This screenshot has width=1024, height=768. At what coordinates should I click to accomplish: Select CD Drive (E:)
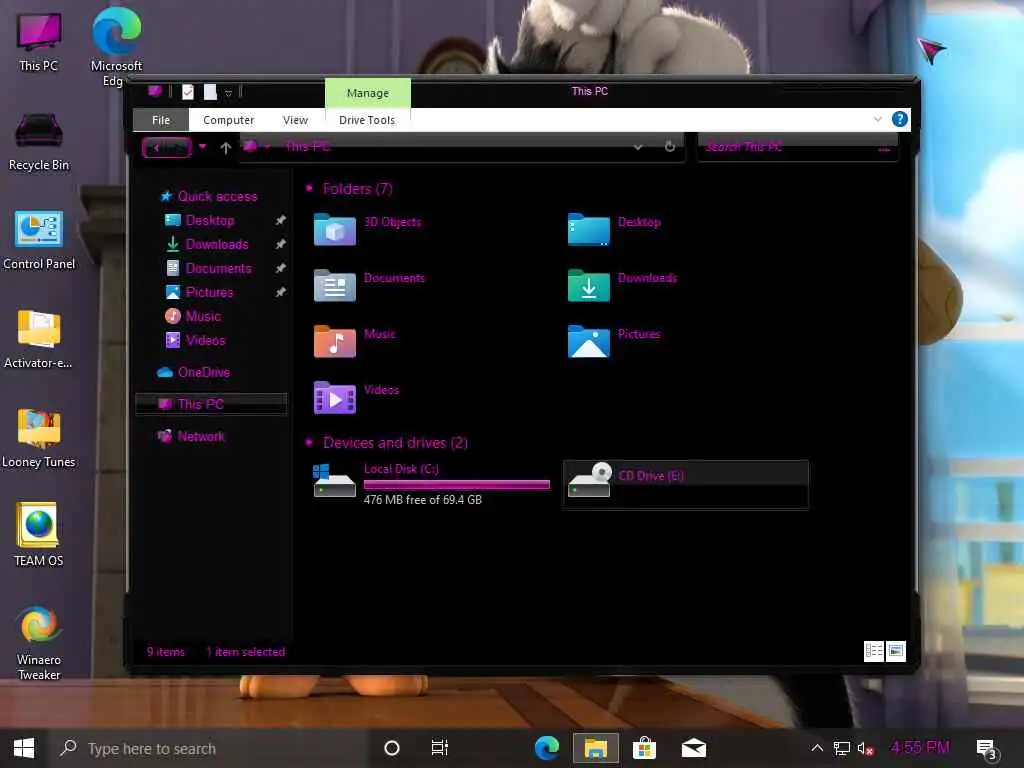(685, 485)
